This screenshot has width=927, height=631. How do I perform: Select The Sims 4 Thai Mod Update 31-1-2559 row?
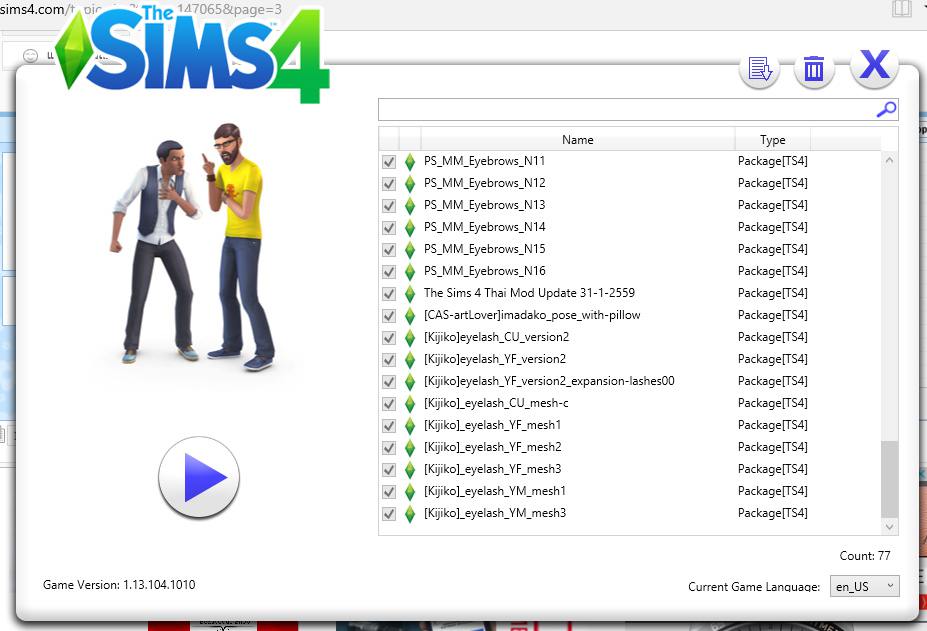point(529,293)
